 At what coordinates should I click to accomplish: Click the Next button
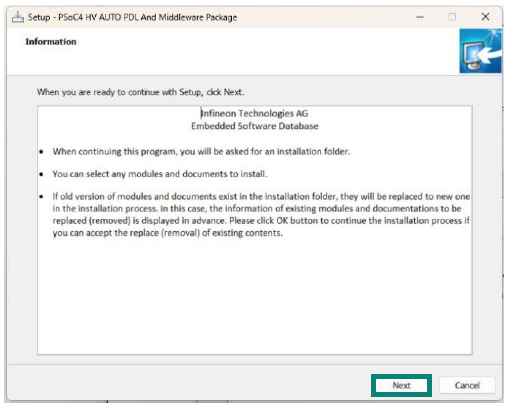401,385
